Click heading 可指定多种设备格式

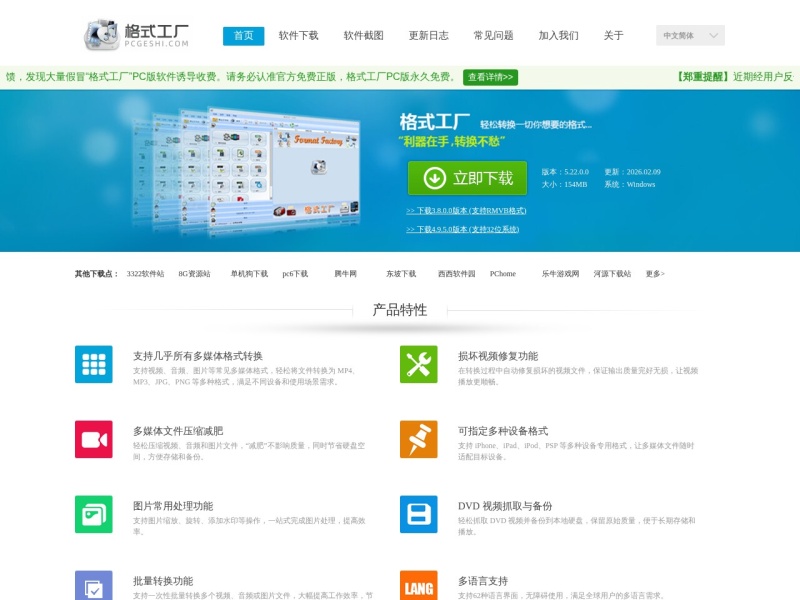tap(503, 431)
